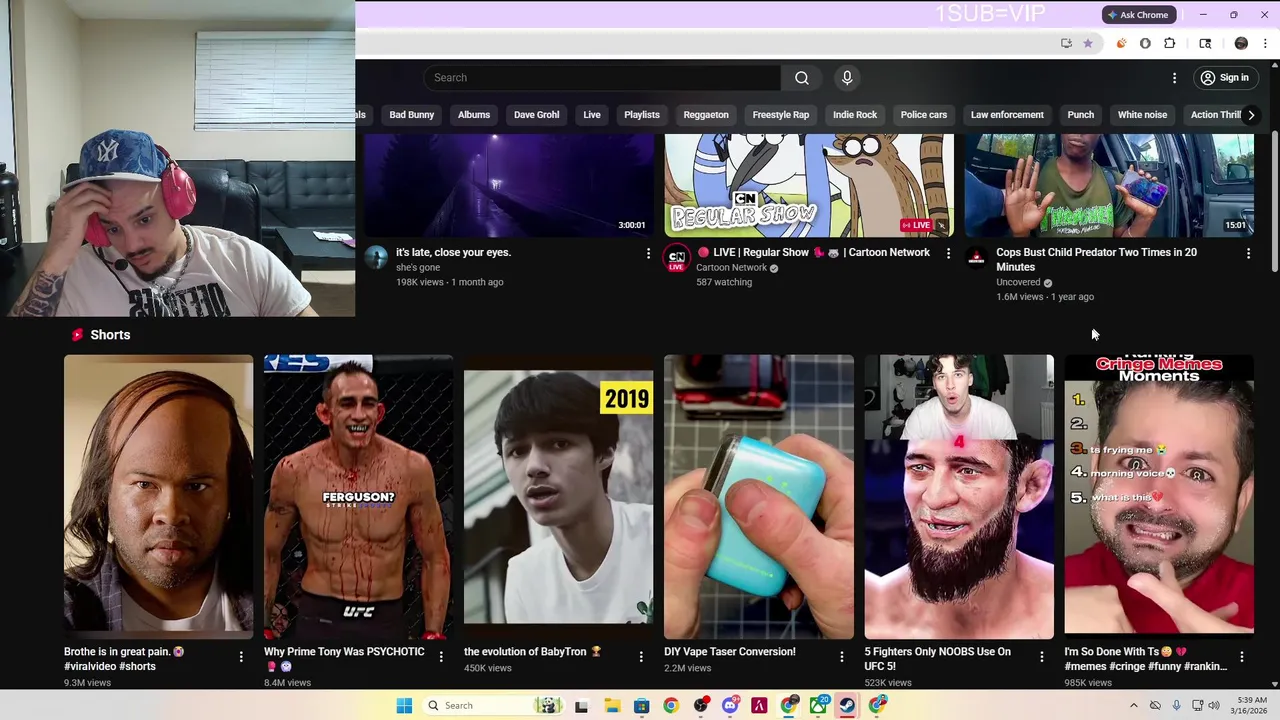Select the Live filter chip
Image resolution: width=1280 pixels, height=720 pixels.
click(592, 115)
